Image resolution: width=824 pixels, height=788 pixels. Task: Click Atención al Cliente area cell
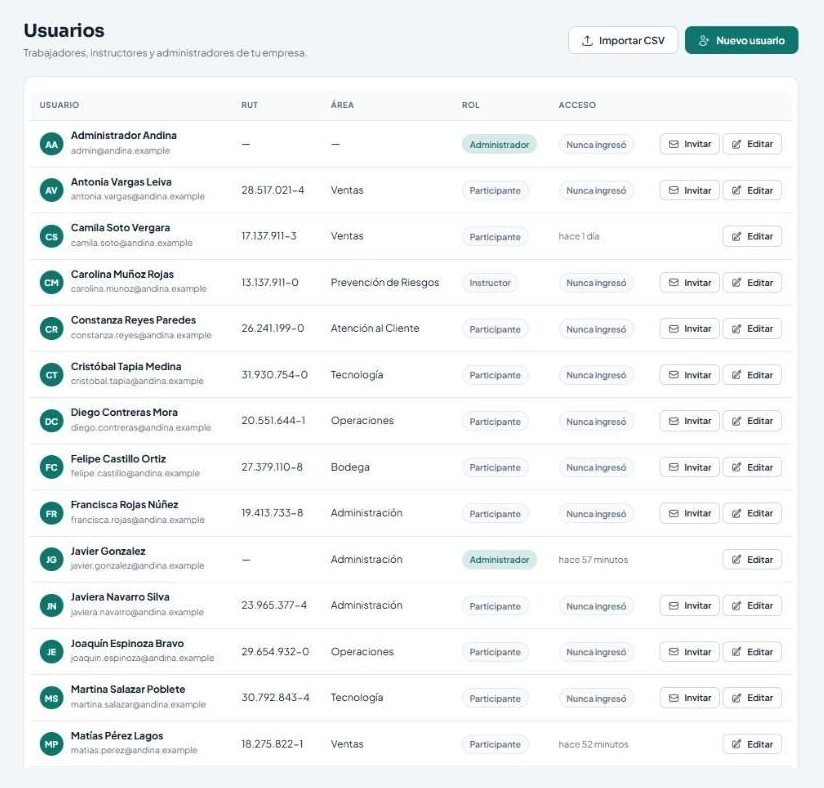tap(375, 329)
